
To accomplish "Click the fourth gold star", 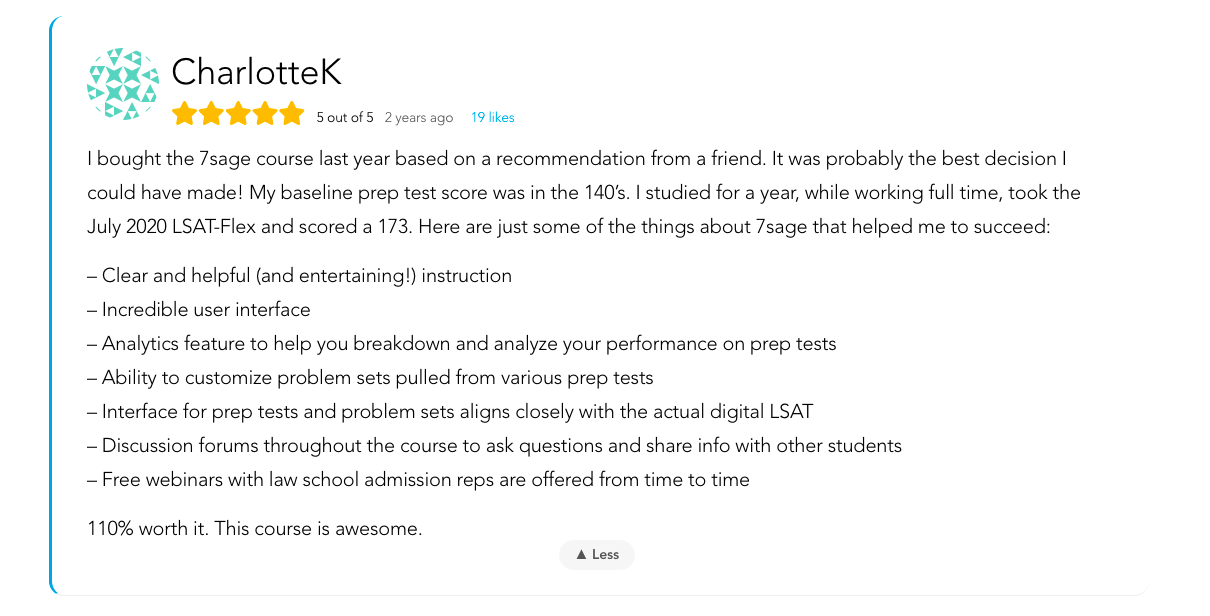I will pos(265,113).
